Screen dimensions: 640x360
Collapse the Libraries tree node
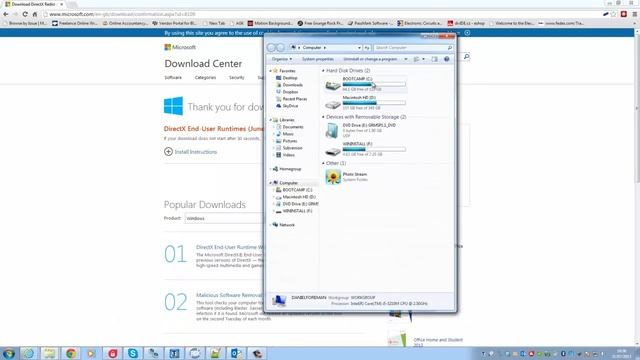(270, 120)
